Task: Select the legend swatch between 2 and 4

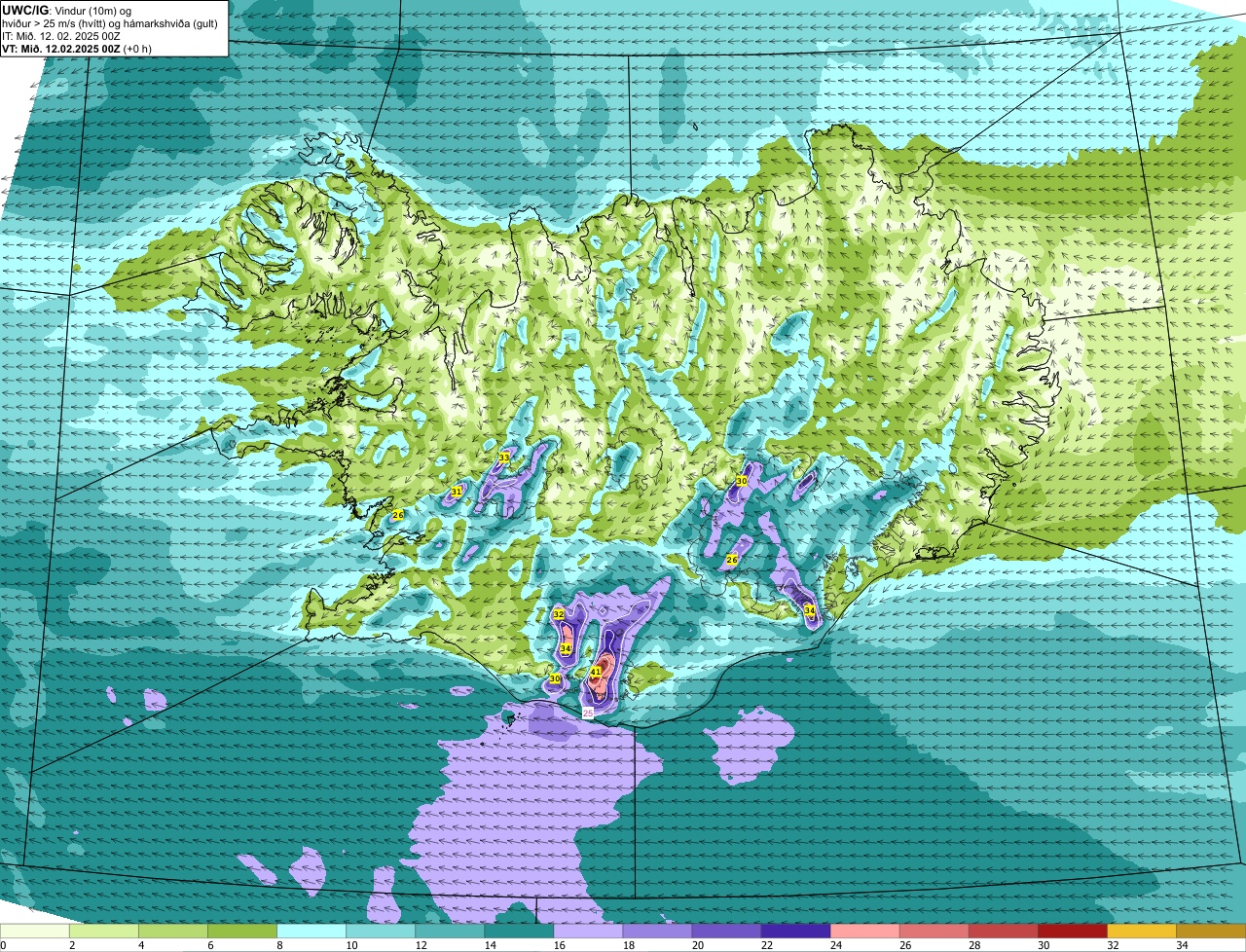Action: point(104,932)
